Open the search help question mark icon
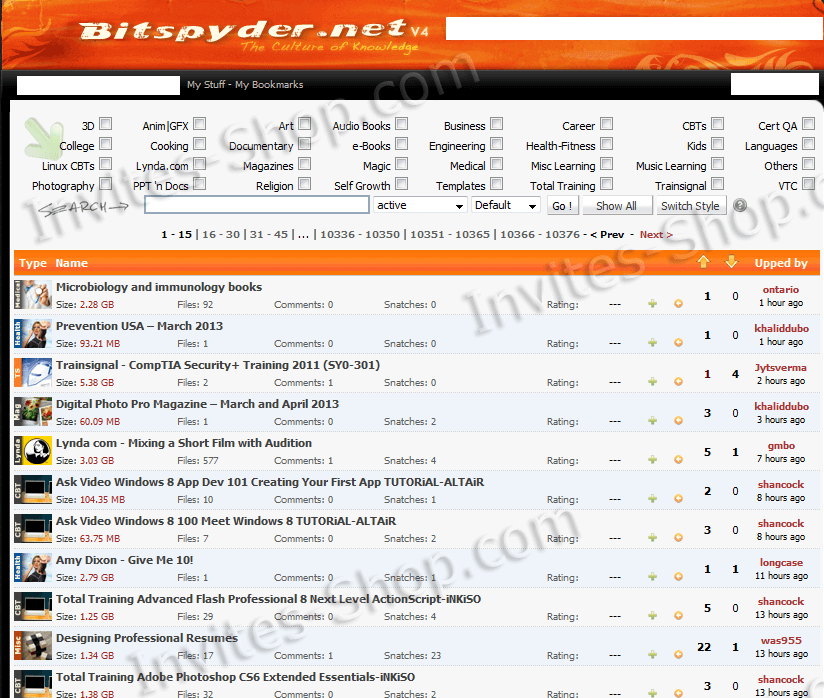The height and width of the screenshot is (698, 824). coord(740,205)
